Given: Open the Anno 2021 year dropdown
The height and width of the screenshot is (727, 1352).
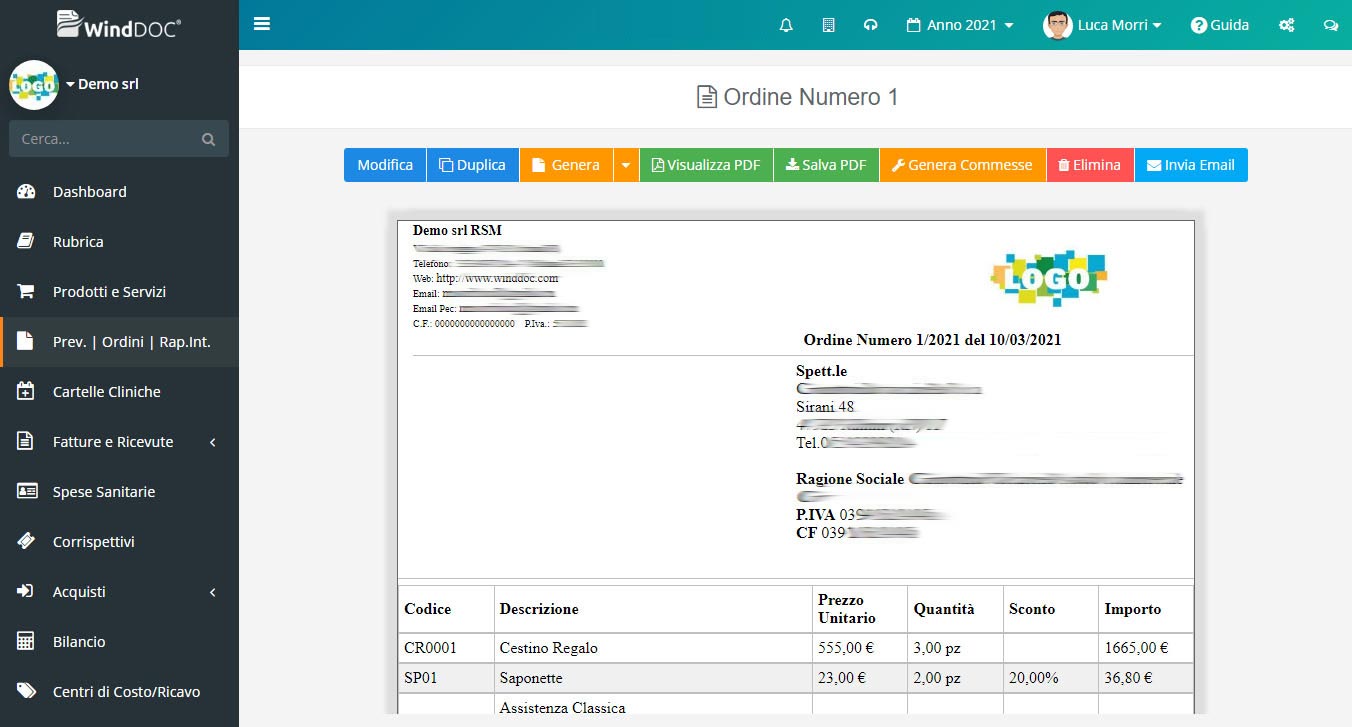Looking at the screenshot, I should 960,25.
